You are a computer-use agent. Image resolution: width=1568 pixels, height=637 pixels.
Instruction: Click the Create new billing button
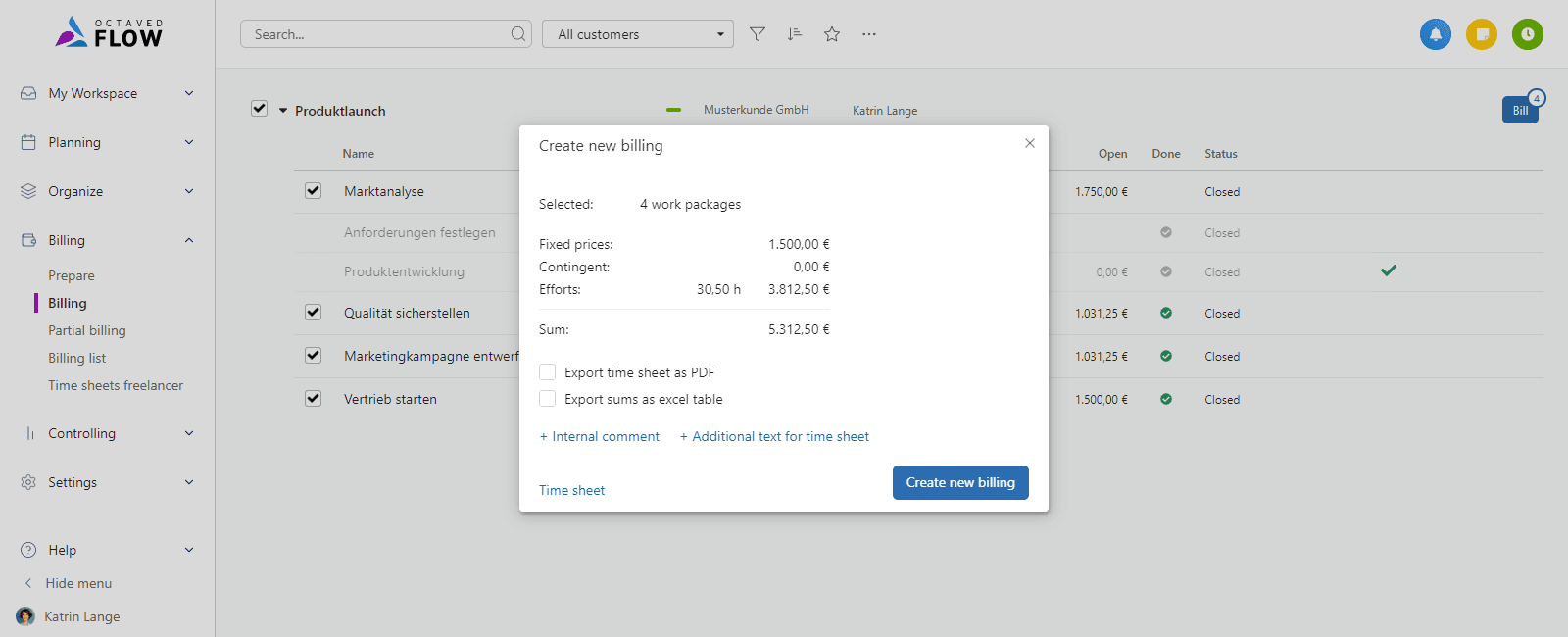pyautogui.click(x=960, y=482)
